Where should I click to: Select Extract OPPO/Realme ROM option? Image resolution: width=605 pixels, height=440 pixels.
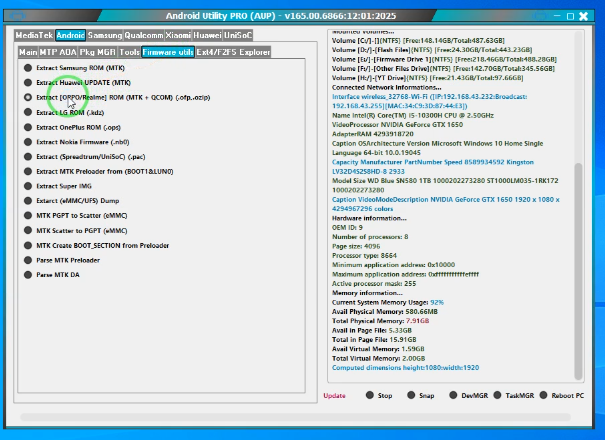117,97
